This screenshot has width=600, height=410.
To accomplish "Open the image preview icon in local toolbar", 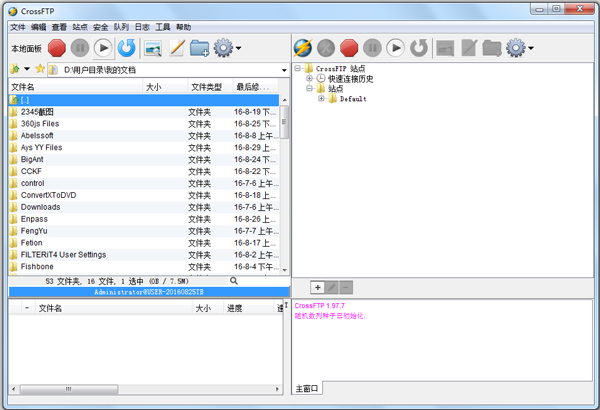I will (x=153, y=49).
